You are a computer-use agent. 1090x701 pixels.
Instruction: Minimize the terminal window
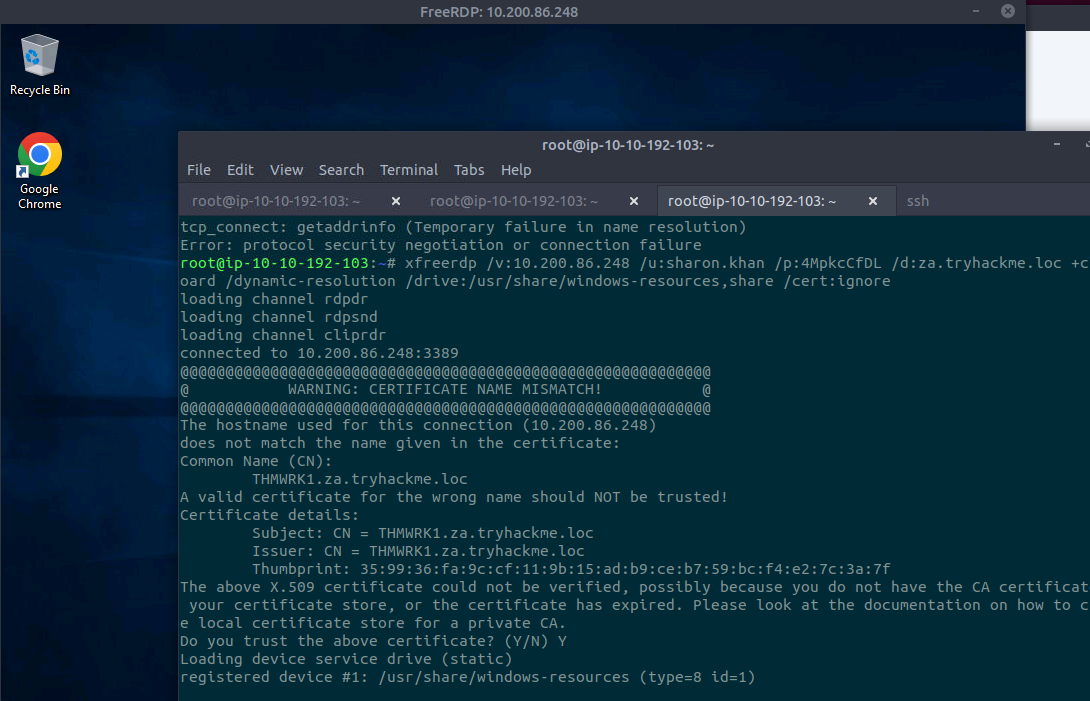coord(1057,144)
